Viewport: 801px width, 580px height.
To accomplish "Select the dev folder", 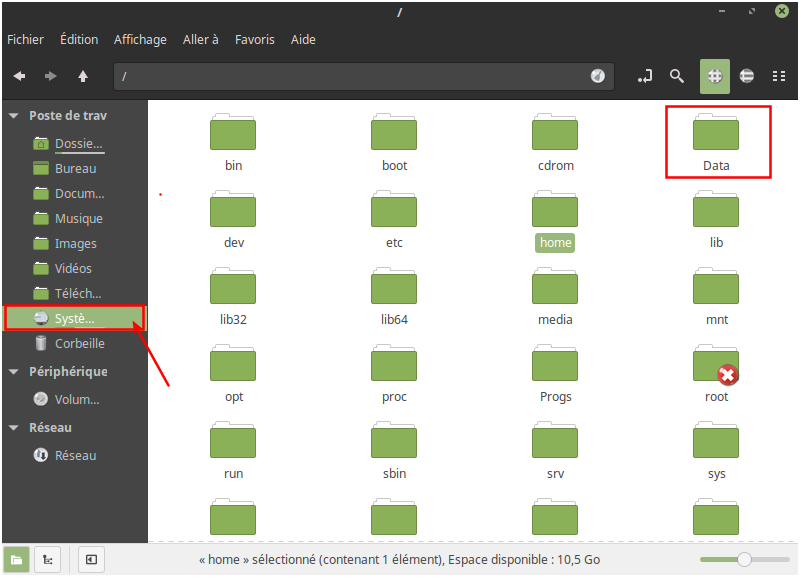I will 233,220.
